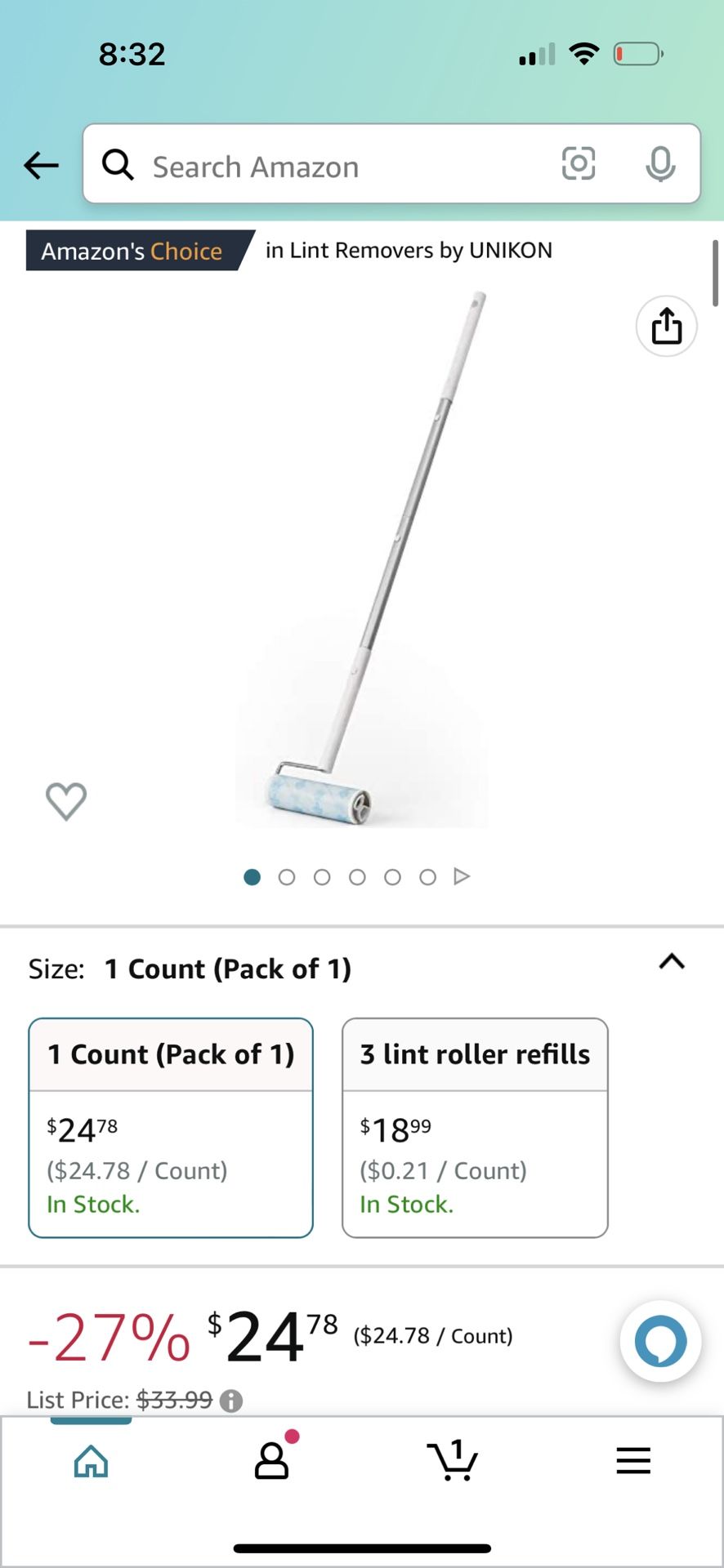724x1568 pixels.
Task: Open Lint Removers by UNIKON link
Action: click(409, 250)
